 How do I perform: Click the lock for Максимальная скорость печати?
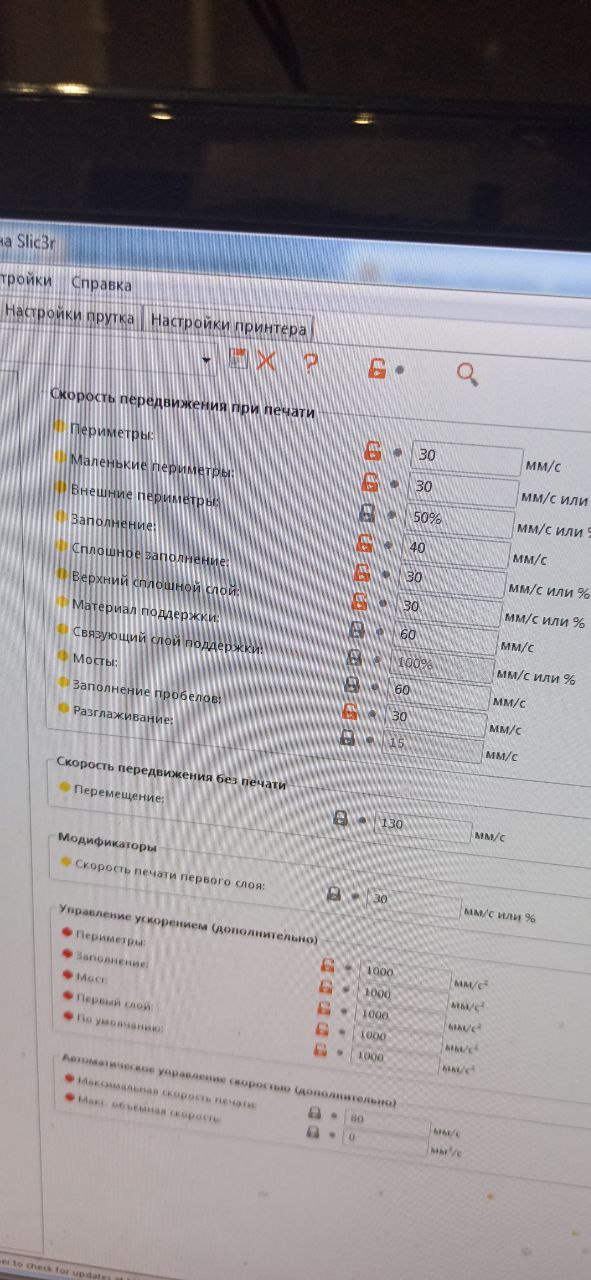coord(314,1113)
